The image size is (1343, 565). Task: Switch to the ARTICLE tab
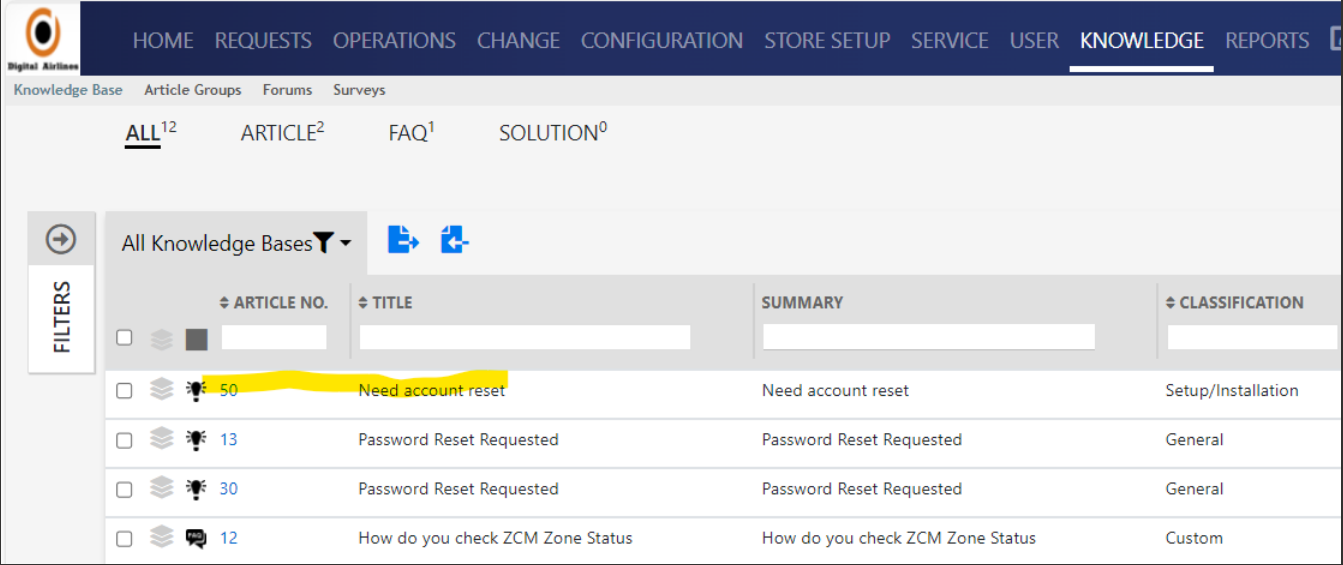pyautogui.click(x=283, y=132)
